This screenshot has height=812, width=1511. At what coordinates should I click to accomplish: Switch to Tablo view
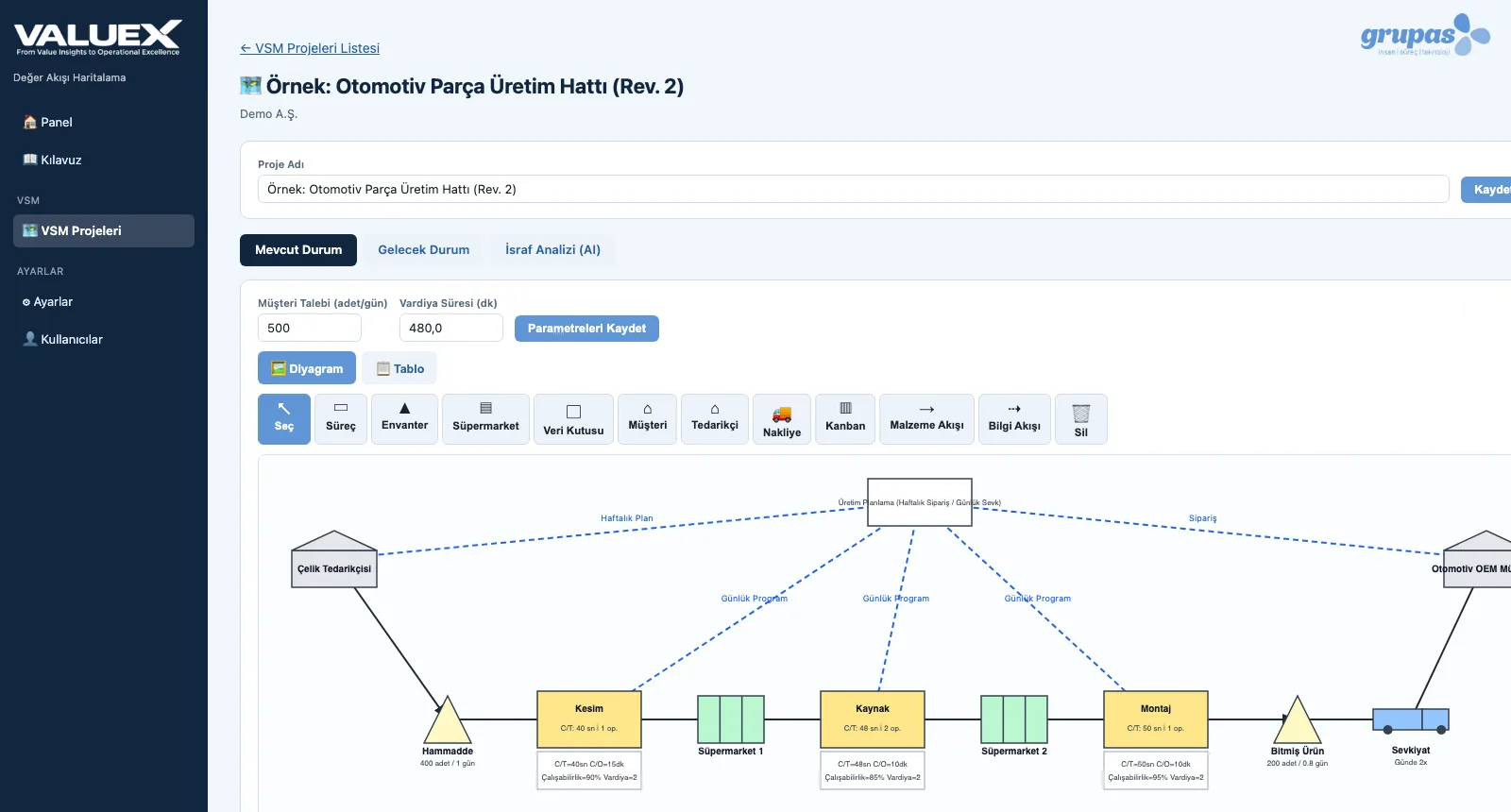[x=399, y=368]
